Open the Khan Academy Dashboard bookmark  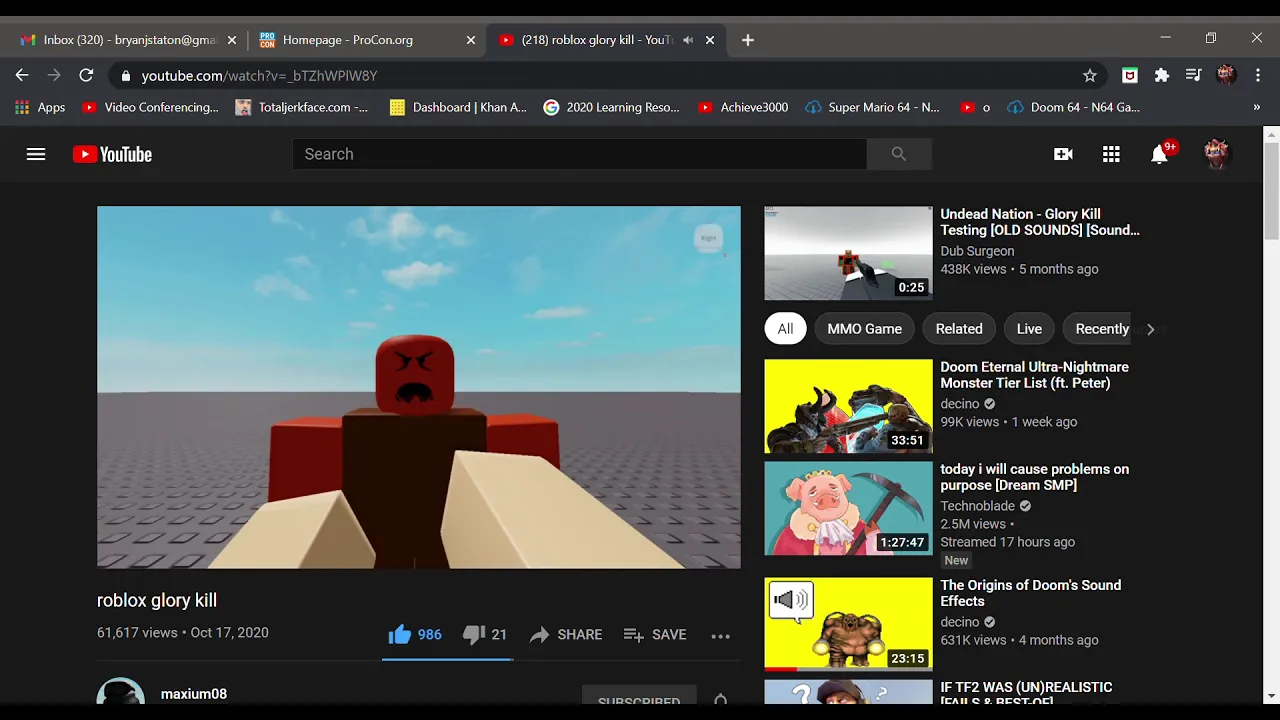tap(458, 107)
